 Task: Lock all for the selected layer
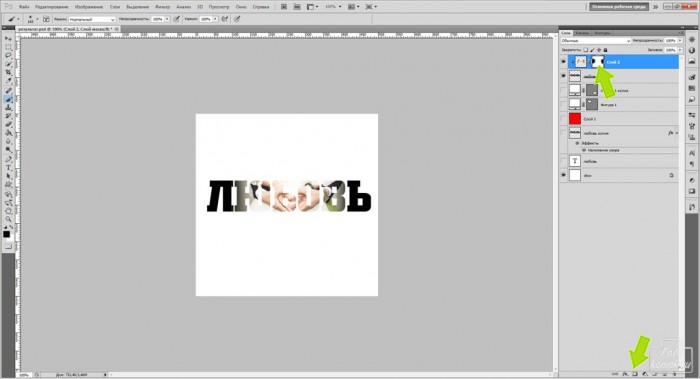tap(605, 50)
